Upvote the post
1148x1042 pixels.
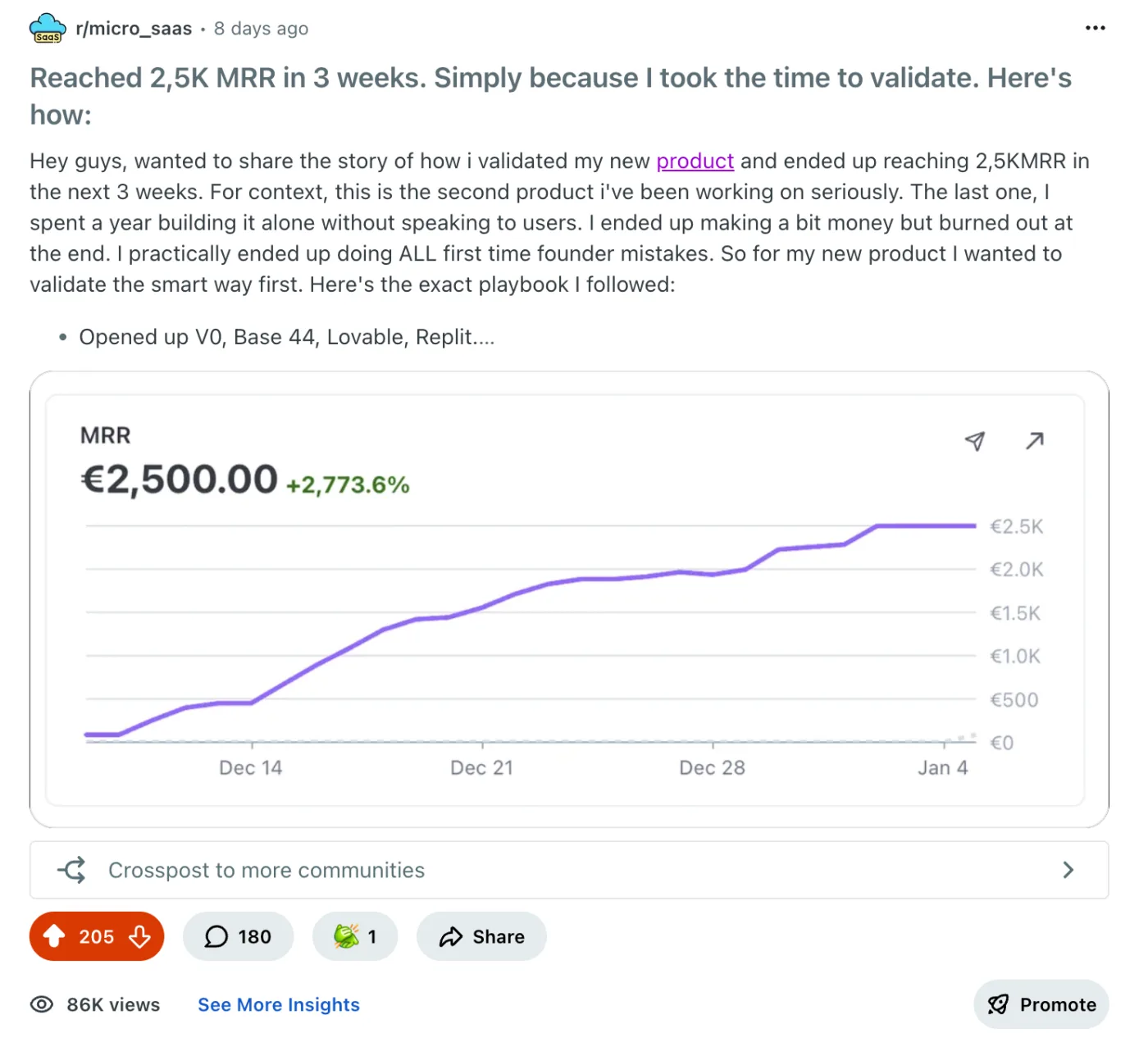[54, 936]
